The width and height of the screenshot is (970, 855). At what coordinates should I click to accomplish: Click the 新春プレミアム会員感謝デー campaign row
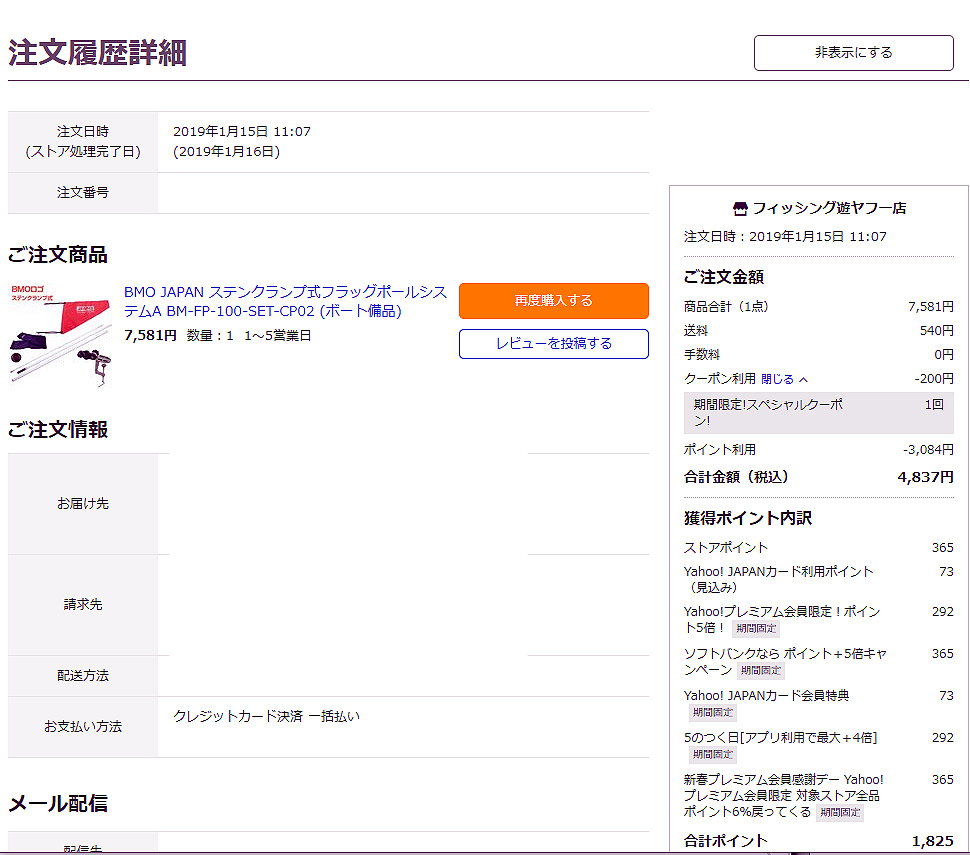tap(818, 796)
